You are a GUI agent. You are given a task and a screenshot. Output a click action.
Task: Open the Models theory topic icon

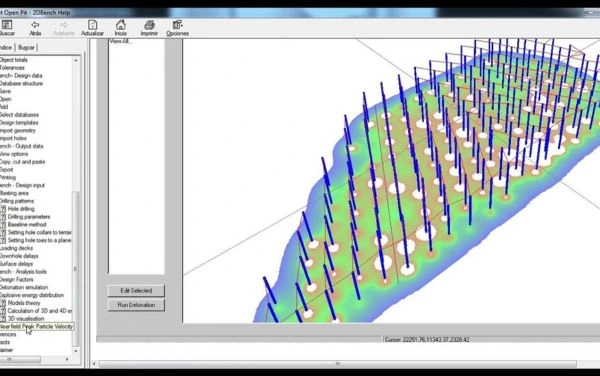(x=3, y=303)
